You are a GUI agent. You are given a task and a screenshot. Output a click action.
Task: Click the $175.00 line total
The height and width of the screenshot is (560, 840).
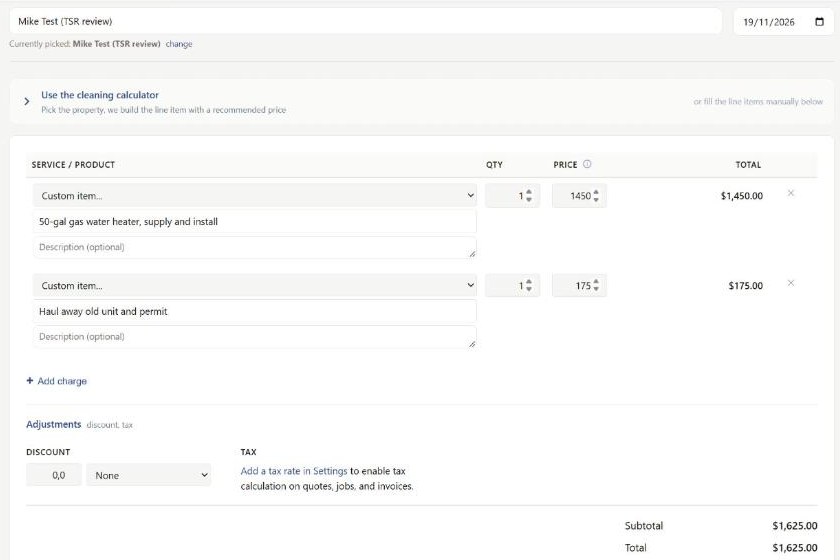pyautogui.click(x=745, y=286)
